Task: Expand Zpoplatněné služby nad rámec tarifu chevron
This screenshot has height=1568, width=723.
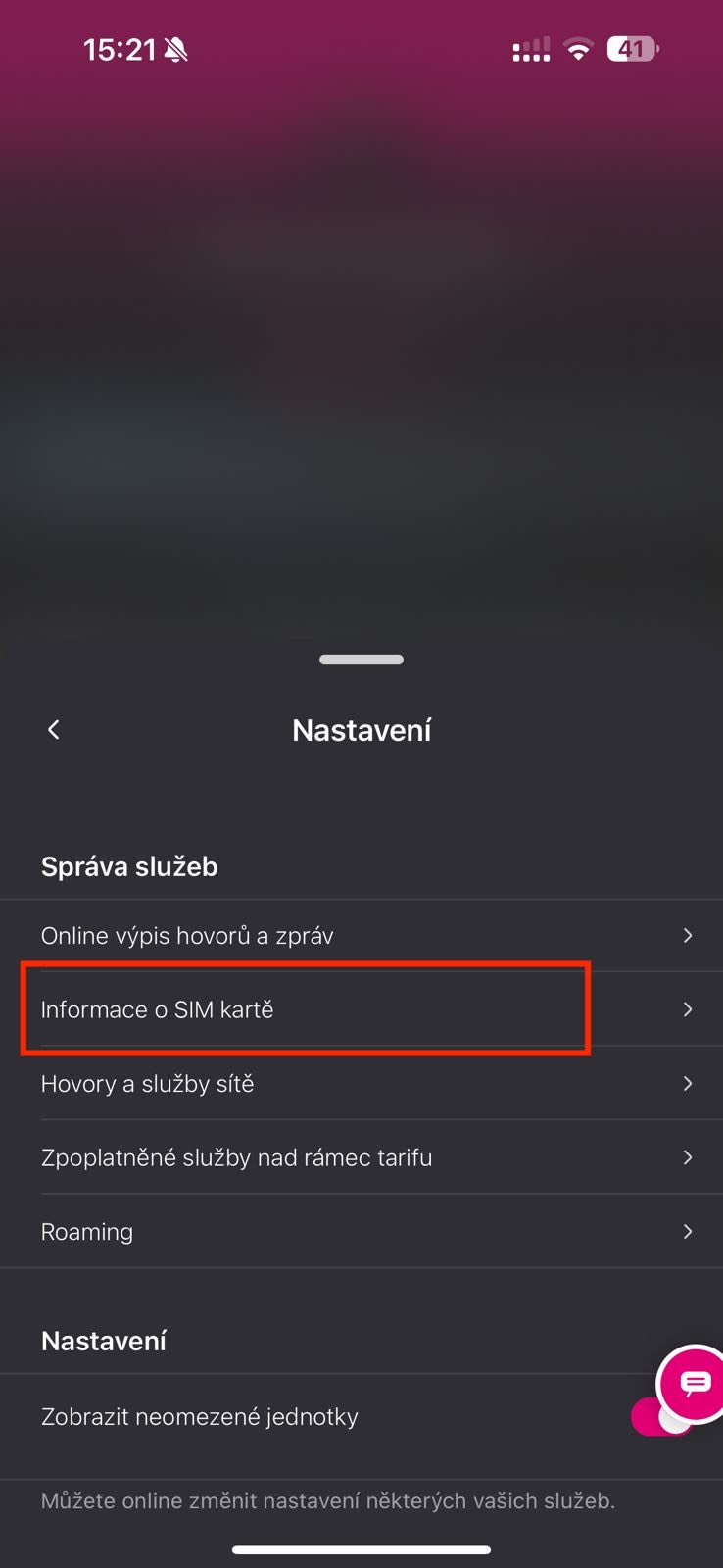Action: (688, 1157)
